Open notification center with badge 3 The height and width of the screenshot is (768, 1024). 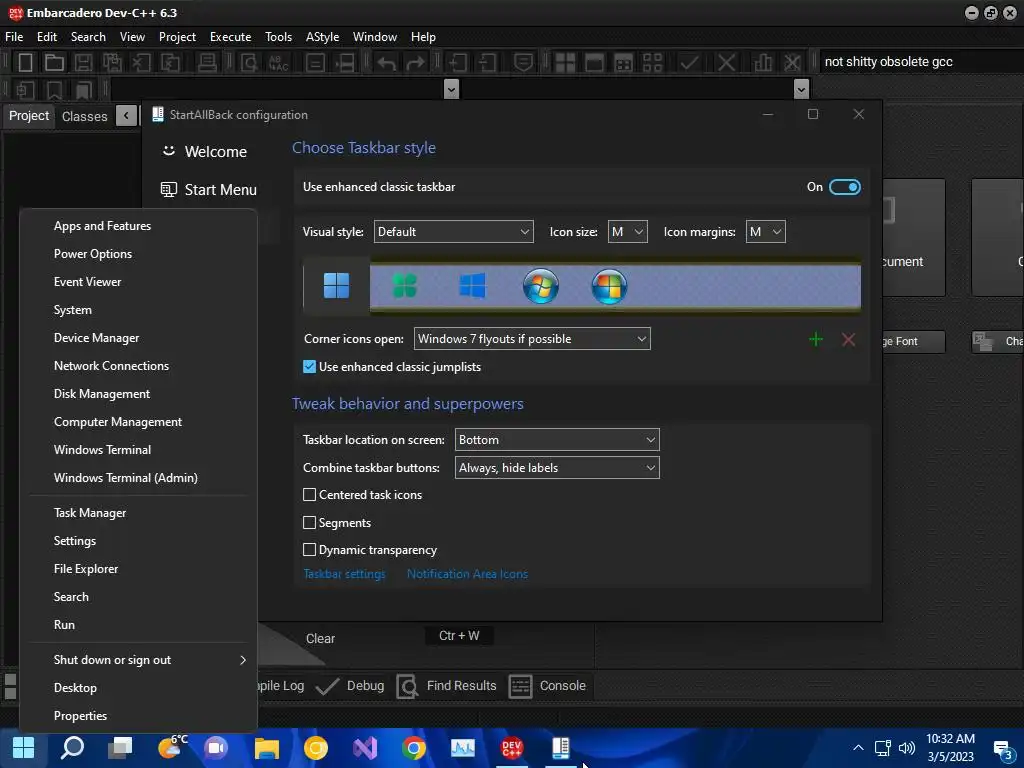pyautogui.click(x=1003, y=749)
